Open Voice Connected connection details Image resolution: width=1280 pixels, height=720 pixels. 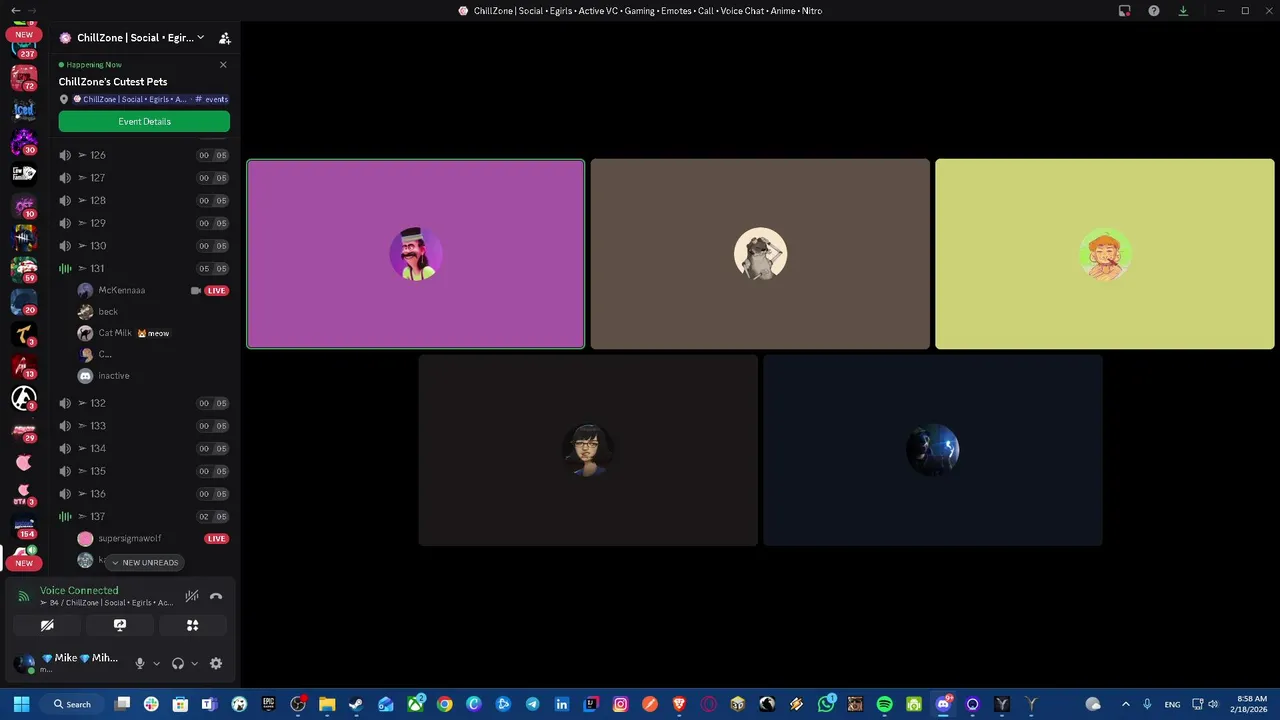79,590
